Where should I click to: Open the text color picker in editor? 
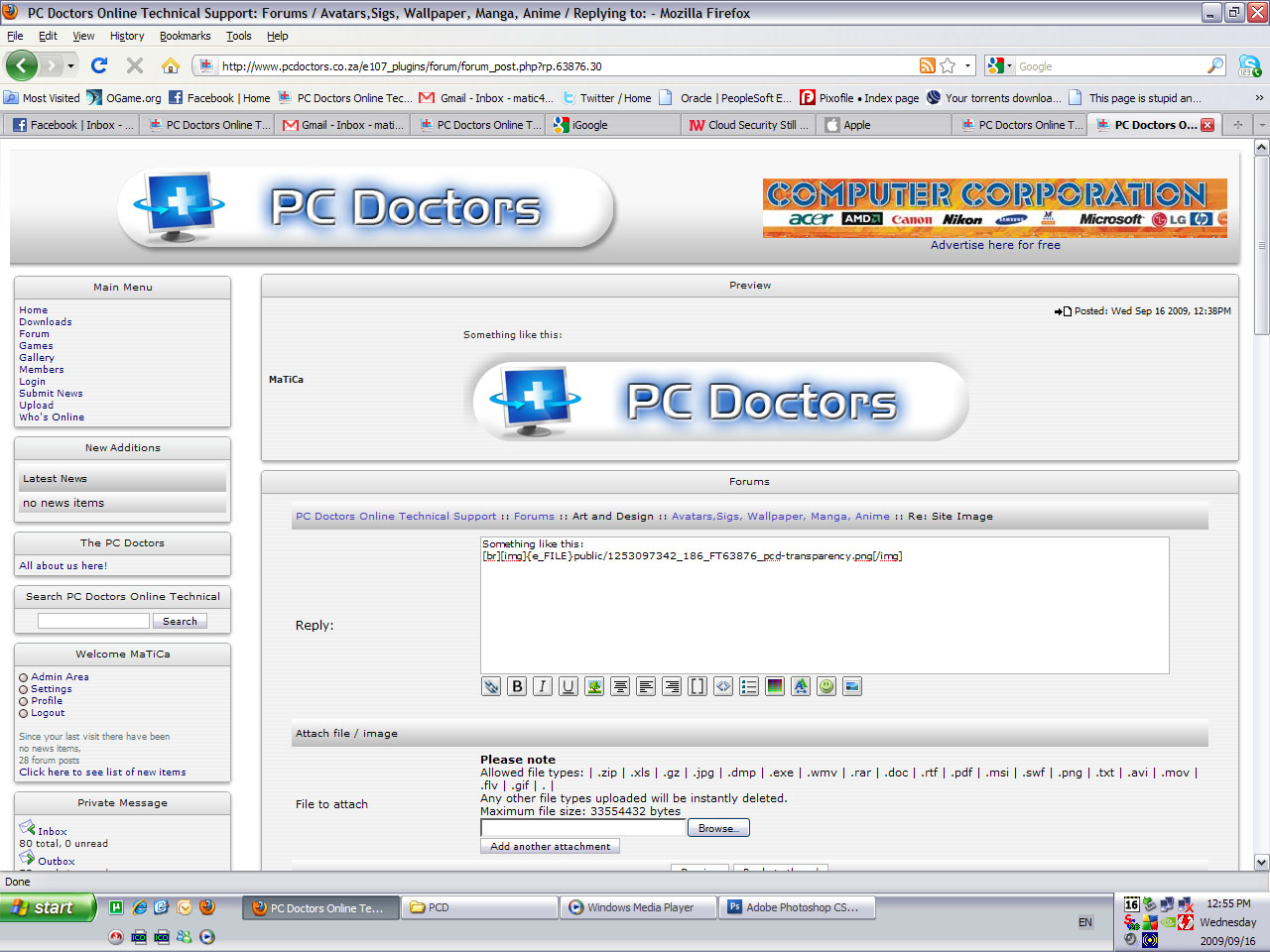[775, 686]
